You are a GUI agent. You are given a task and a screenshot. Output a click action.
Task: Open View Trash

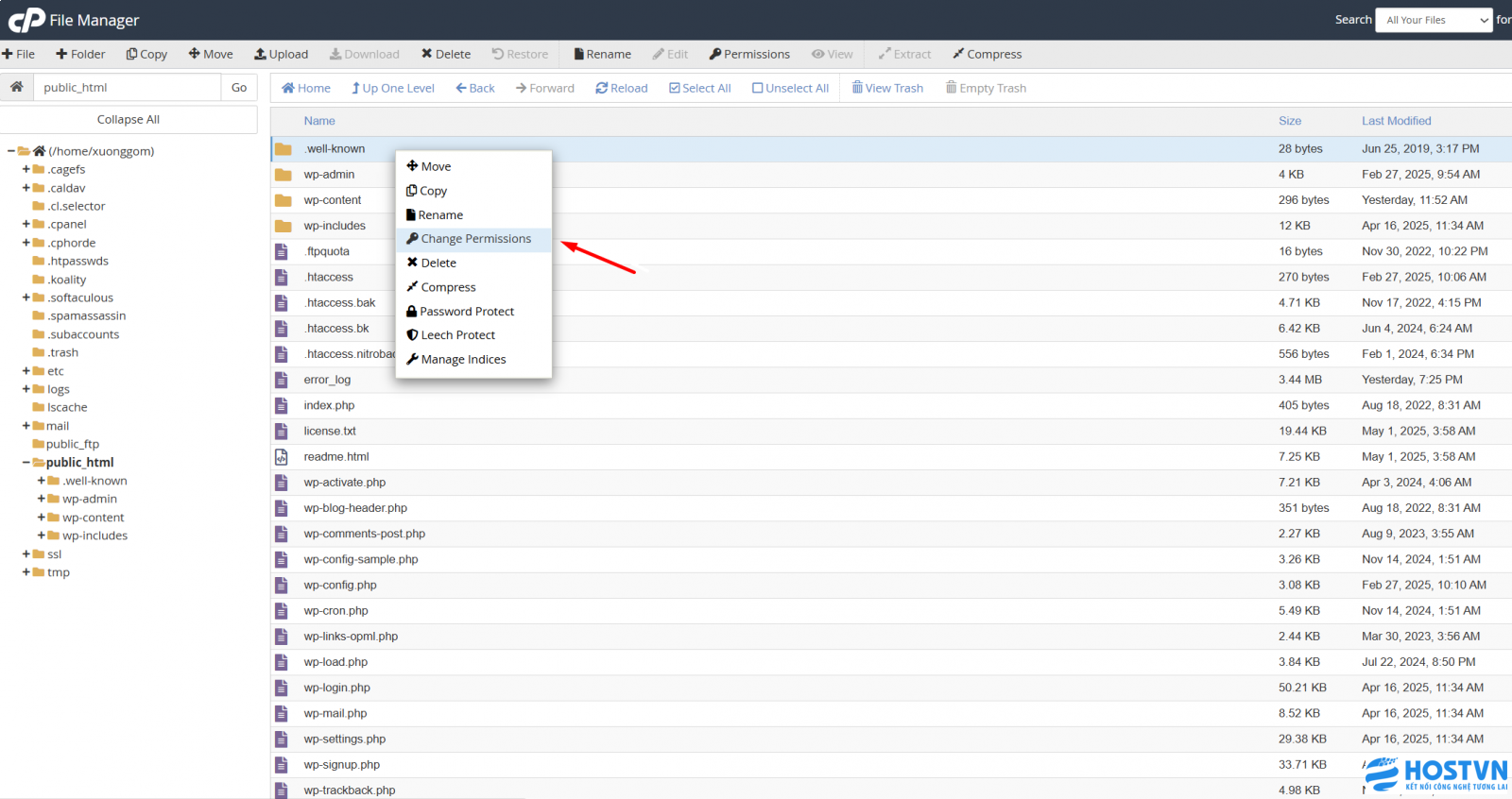pos(887,88)
